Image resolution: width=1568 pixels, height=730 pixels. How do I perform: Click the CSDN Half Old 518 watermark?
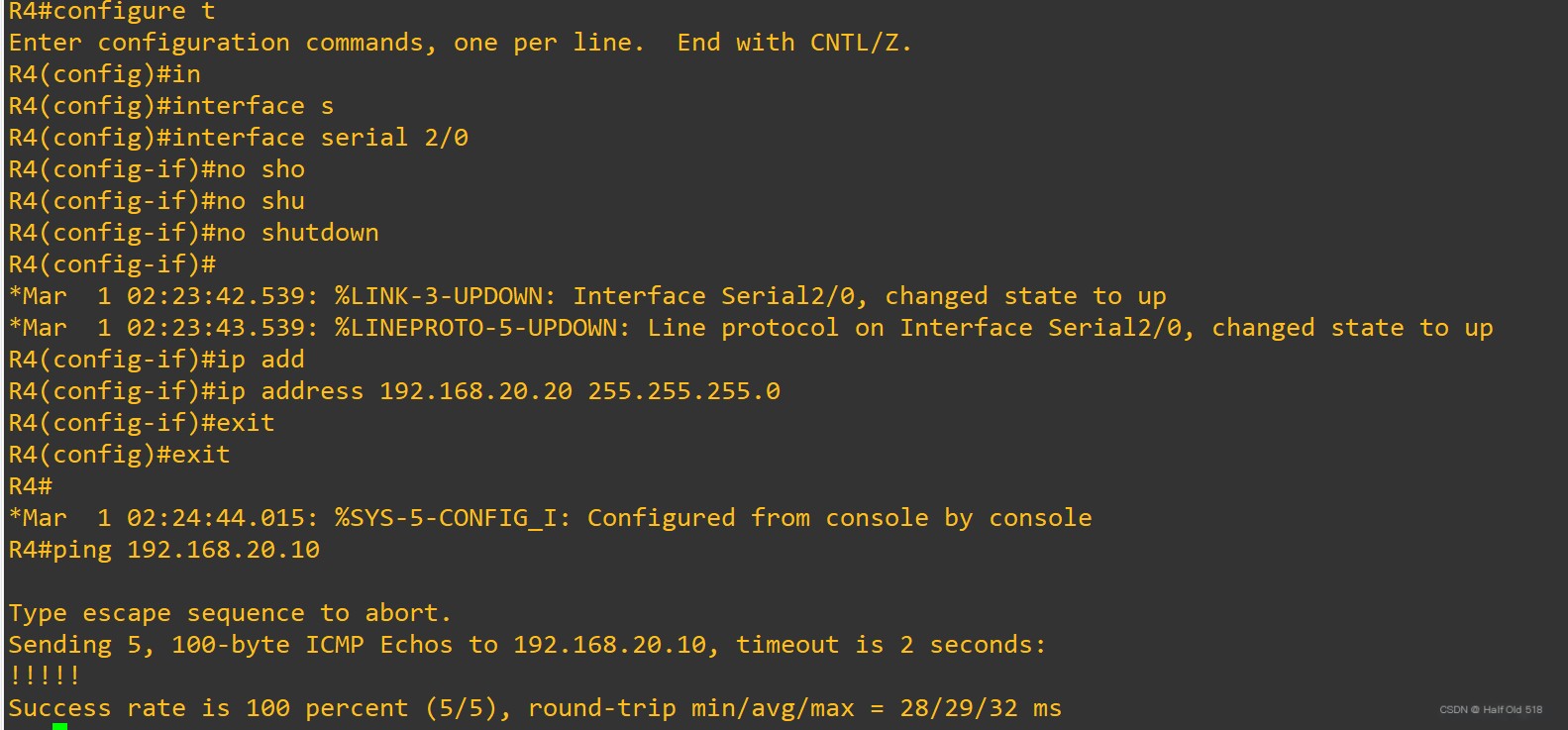1490,709
